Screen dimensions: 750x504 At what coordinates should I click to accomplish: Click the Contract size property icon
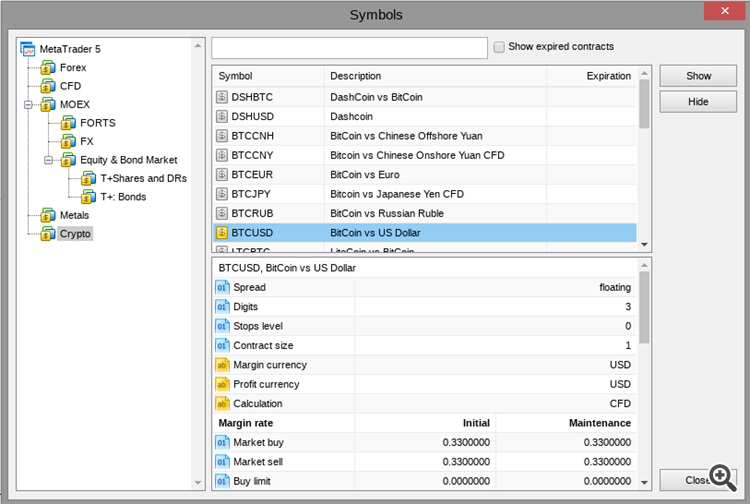tap(222, 345)
